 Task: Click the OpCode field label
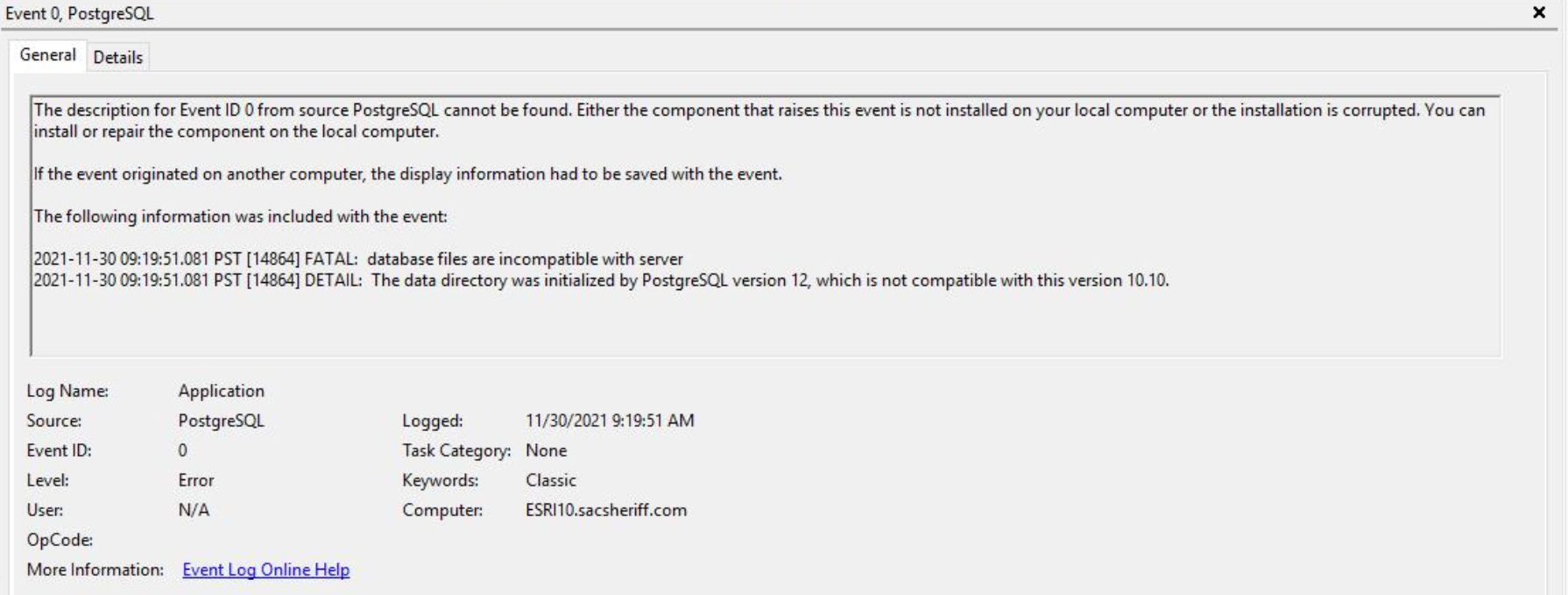pyautogui.click(x=60, y=540)
